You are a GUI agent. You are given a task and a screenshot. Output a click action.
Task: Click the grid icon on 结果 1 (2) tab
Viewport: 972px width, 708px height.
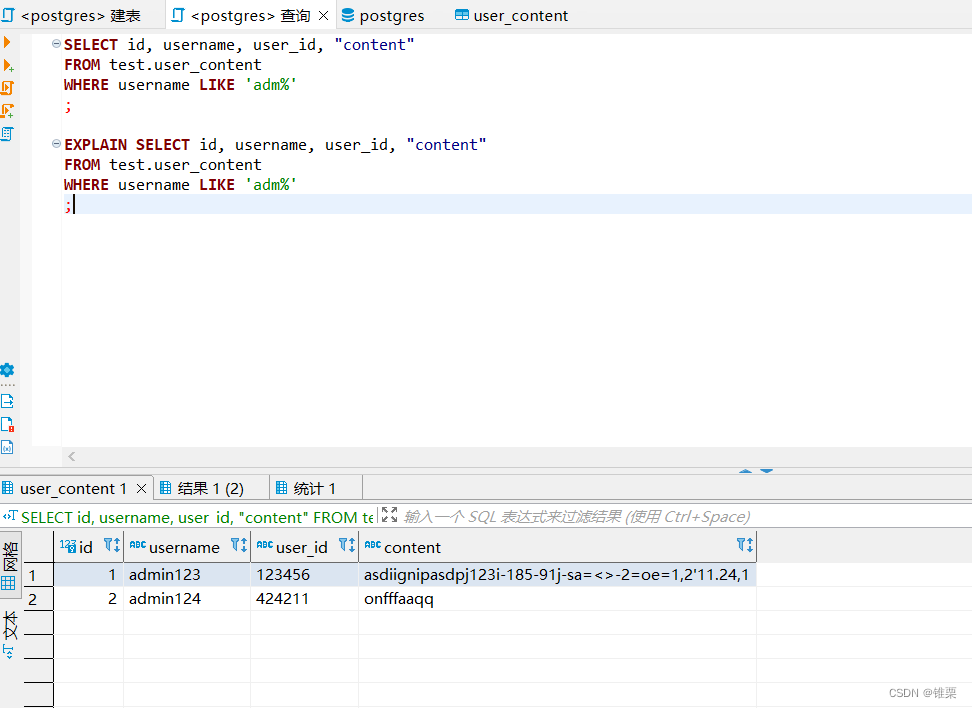click(x=166, y=488)
